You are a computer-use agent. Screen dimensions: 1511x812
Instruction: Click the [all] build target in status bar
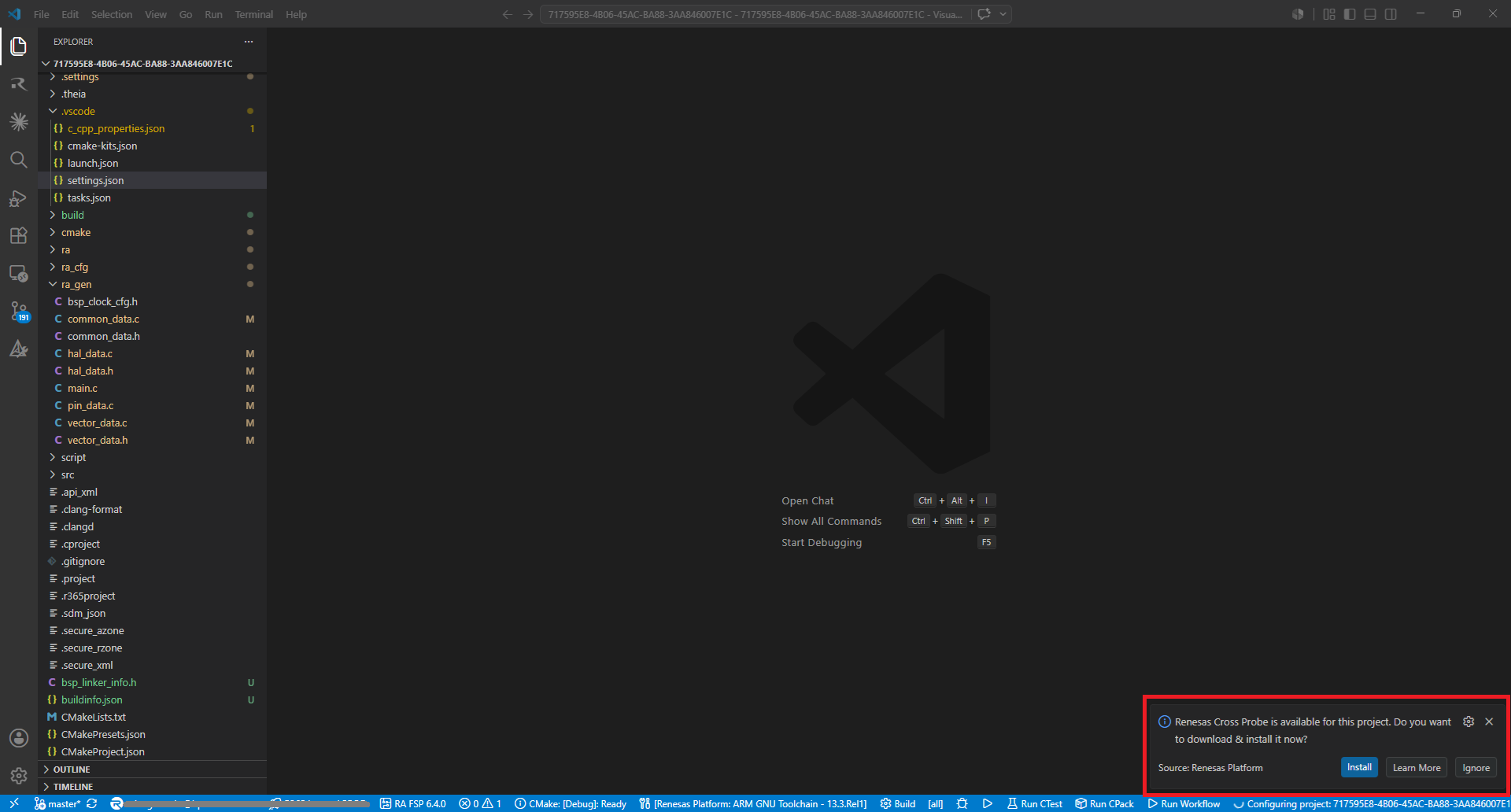click(935, 803)
